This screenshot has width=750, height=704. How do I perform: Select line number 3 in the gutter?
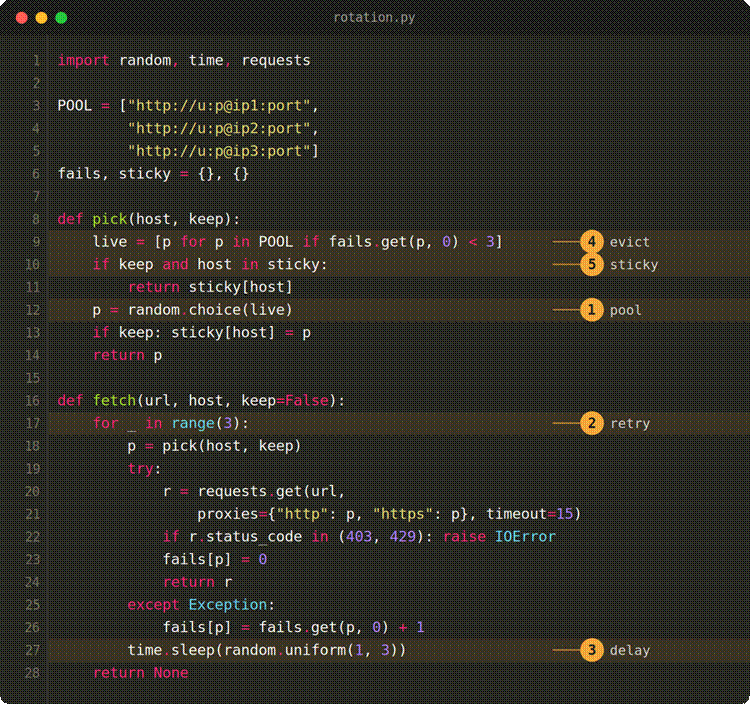click(36, 106)
